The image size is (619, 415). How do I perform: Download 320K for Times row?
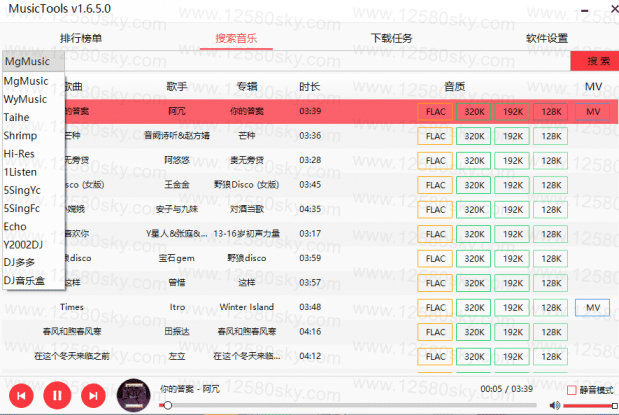(473, 308)
